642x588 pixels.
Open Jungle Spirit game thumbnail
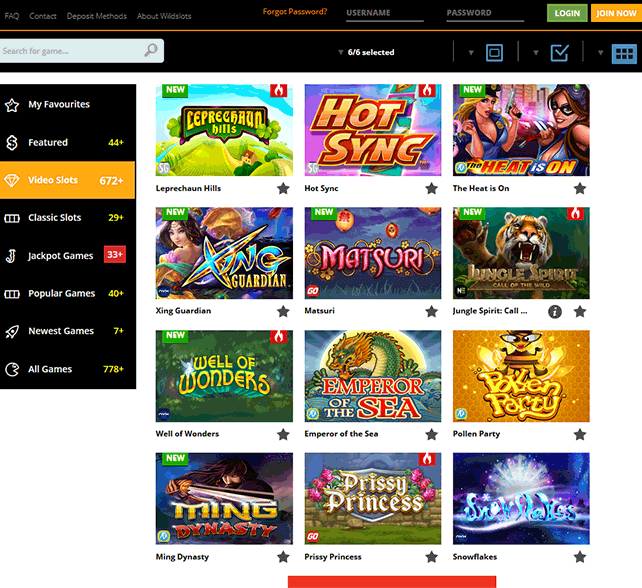(x=521, y=253)
